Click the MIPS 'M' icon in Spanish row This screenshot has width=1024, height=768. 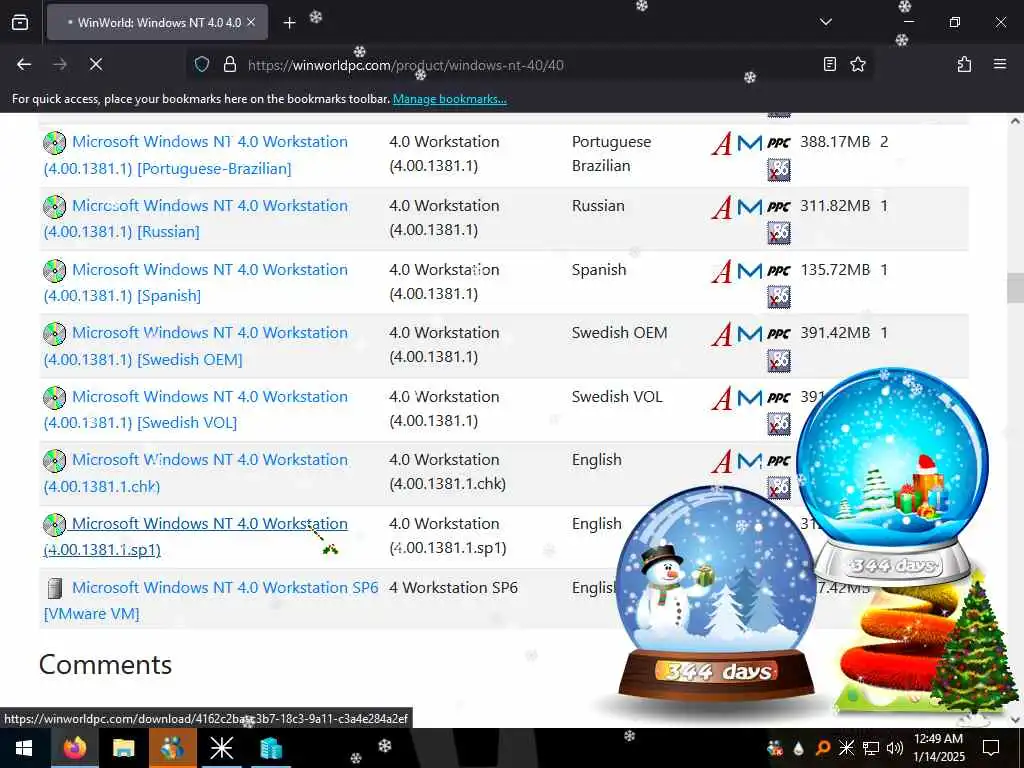750,270
